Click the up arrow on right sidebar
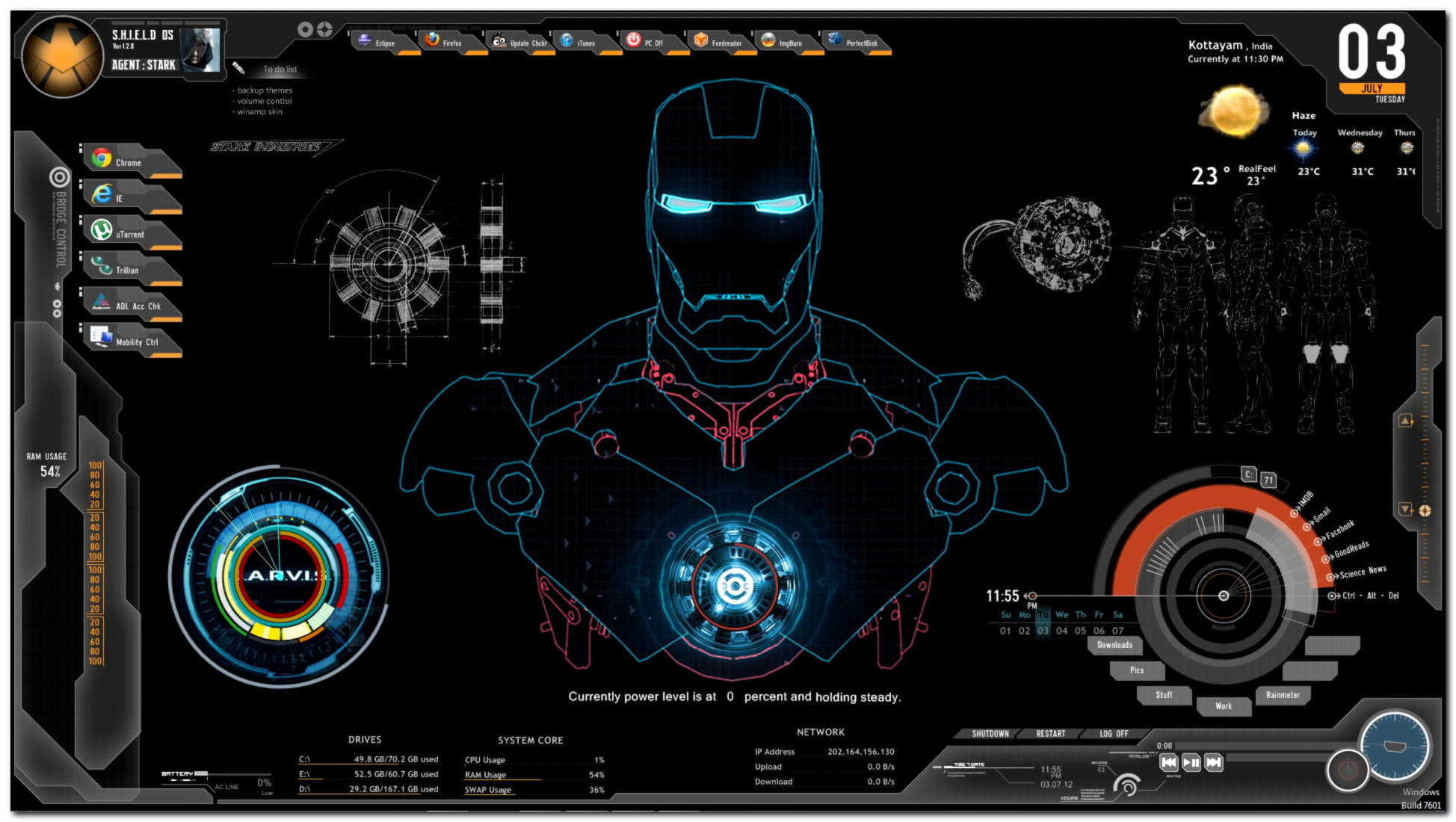 (x=1406, y=421)
